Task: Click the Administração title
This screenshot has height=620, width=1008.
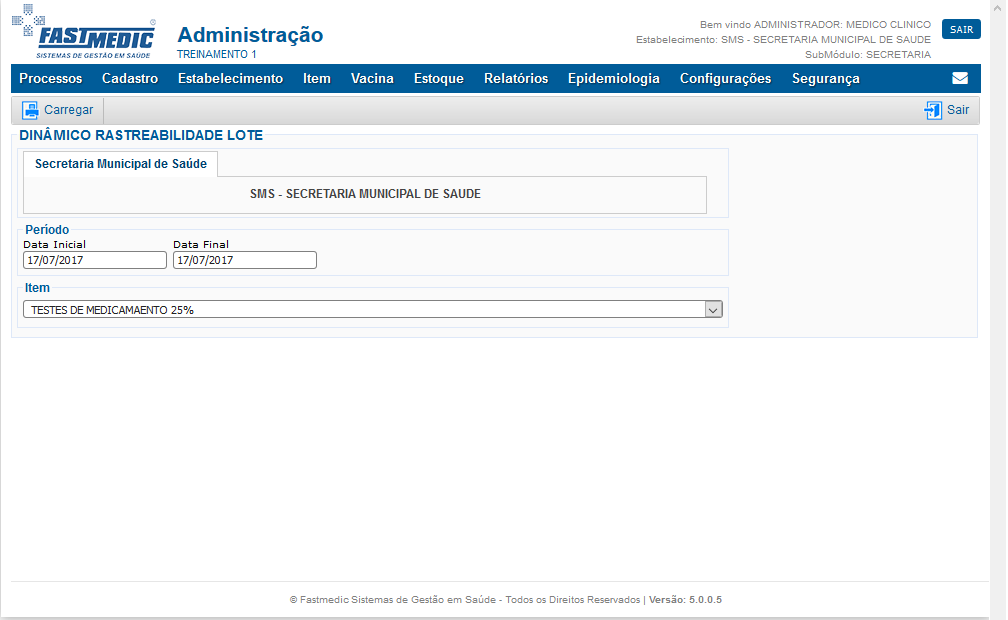Action: [x=250, y=35]
